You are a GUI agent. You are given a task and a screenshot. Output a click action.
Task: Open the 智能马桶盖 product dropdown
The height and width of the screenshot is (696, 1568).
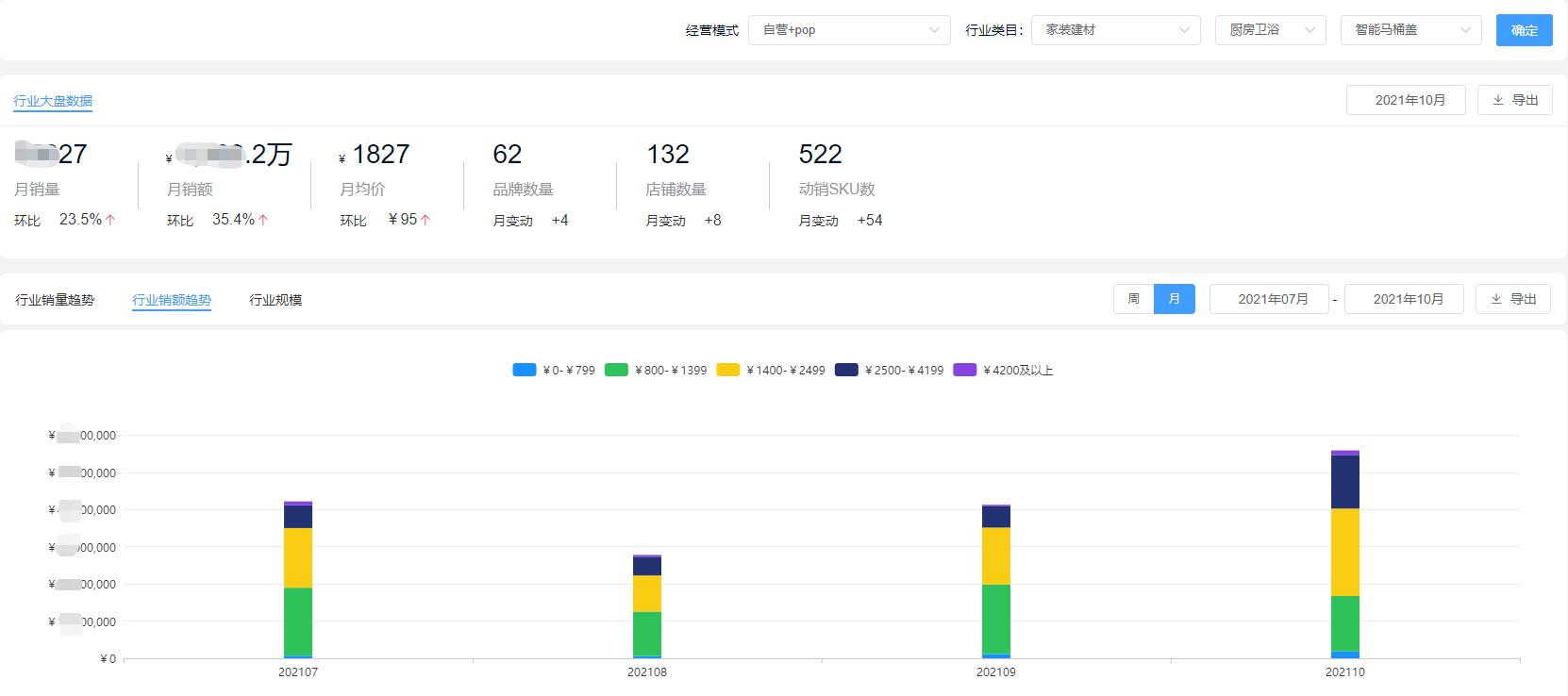coord(1410,30)
